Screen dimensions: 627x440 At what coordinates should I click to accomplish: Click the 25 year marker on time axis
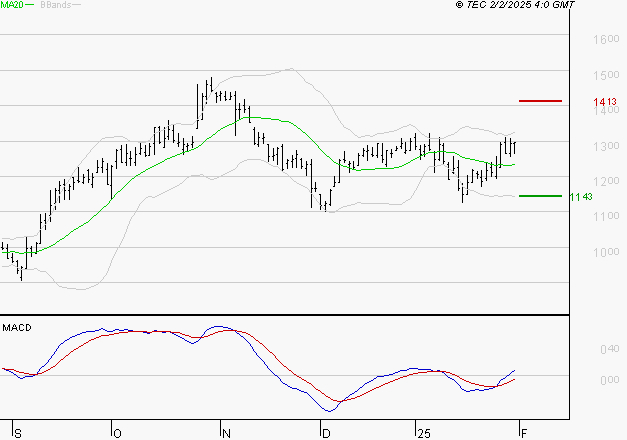pos(424,434)
